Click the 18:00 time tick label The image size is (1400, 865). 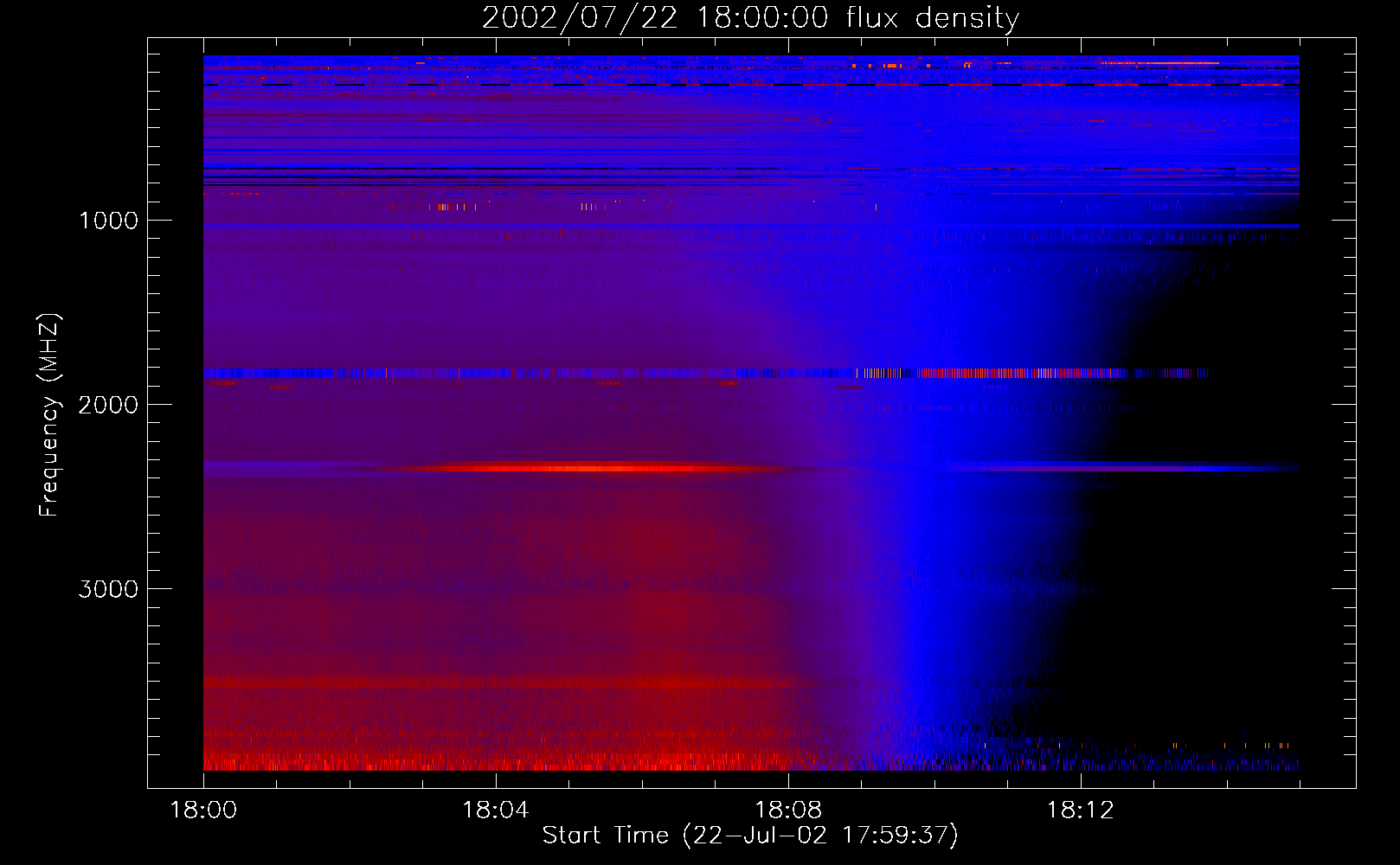pos(203,811)
